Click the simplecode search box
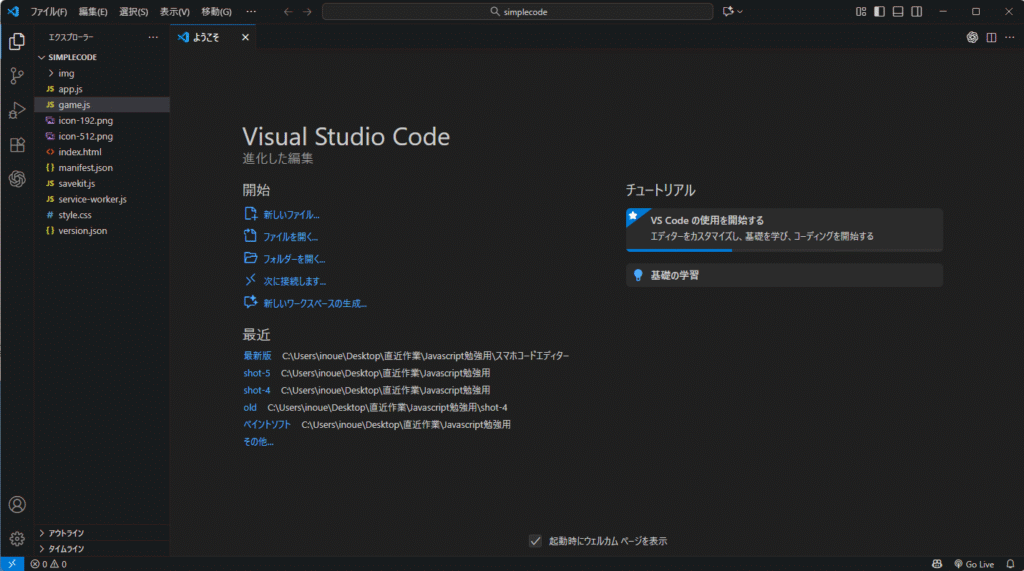 pyautogui.click(x=517, y=12)
